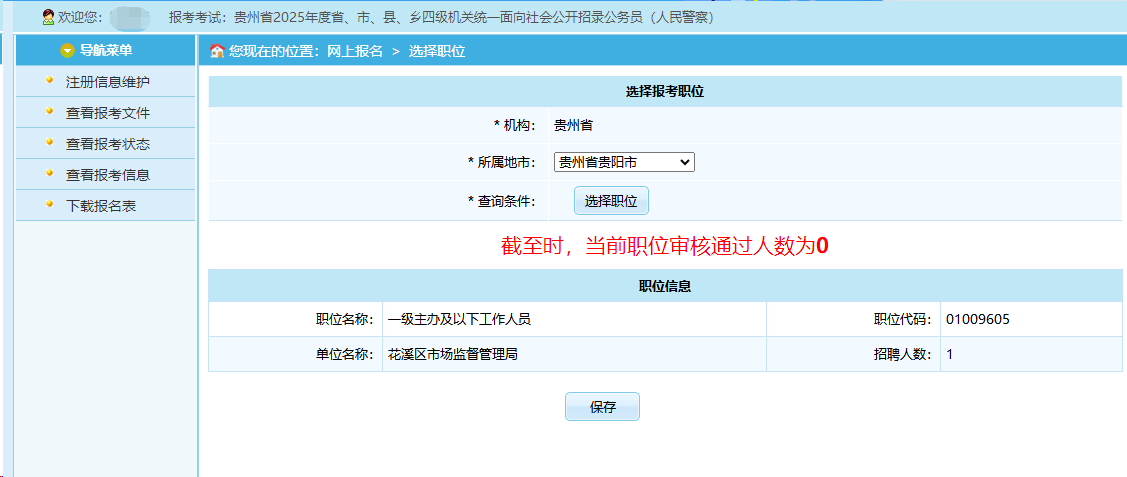This screenshot has height=477, width=1127.
Task: Click the bullet icon next to 注册信息维护
Action: click(x=50, y=80)
